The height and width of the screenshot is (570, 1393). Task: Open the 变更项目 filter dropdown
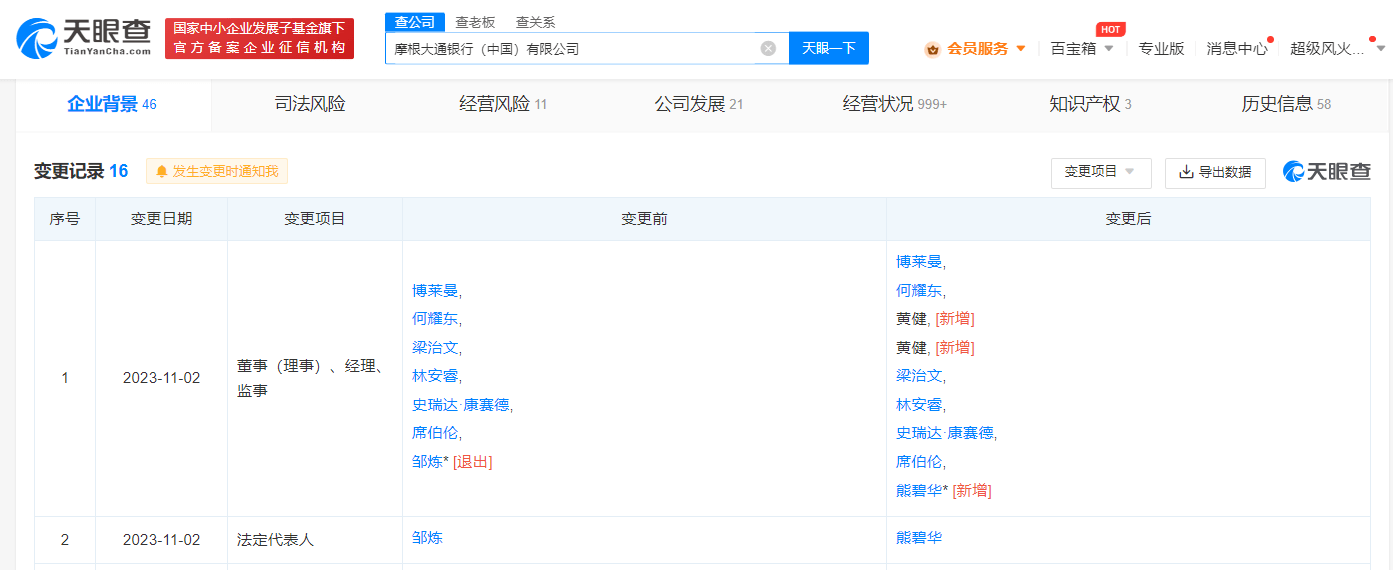click(x=1100, y=172)
